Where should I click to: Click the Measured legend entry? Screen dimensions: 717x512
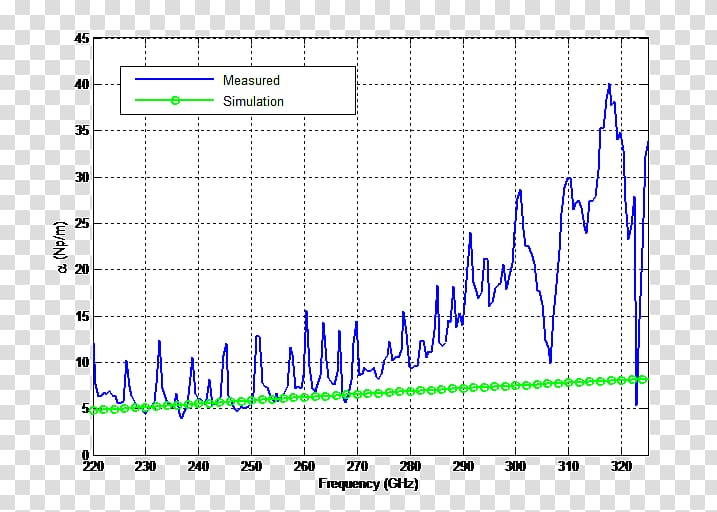click(x=251, y=80)
